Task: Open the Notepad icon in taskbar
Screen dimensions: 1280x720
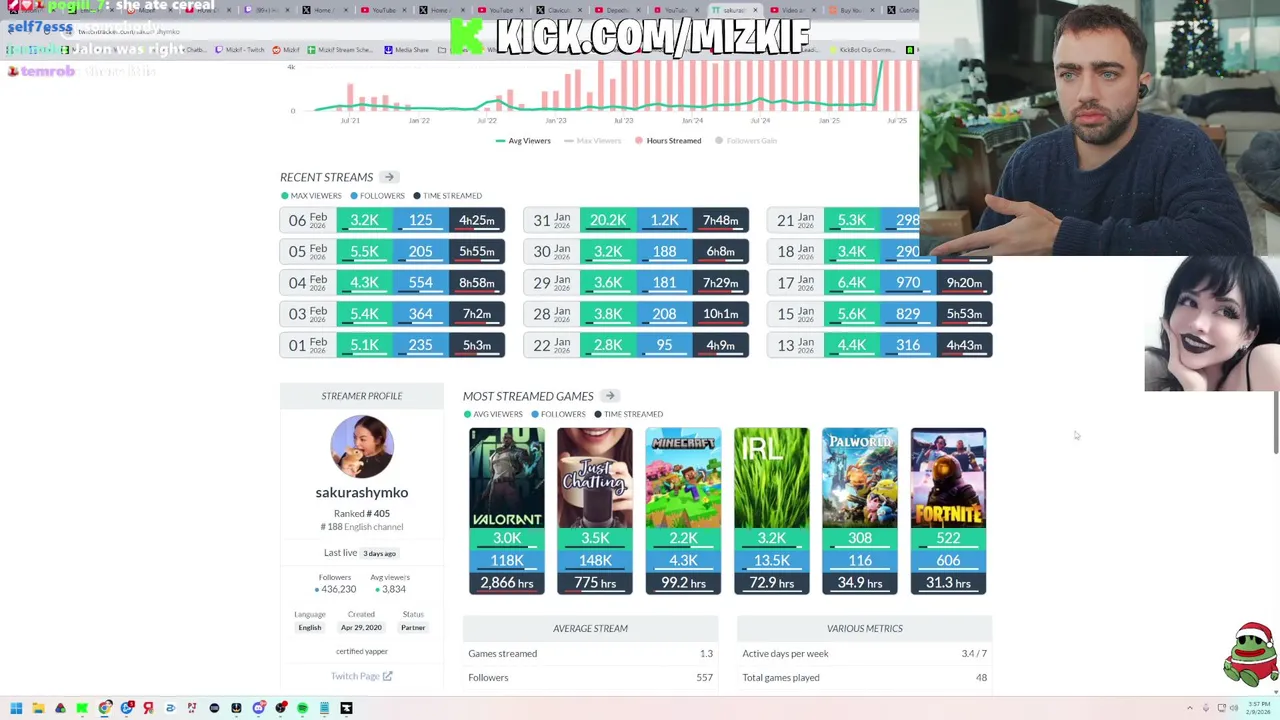Action: (x=324, y=708)
